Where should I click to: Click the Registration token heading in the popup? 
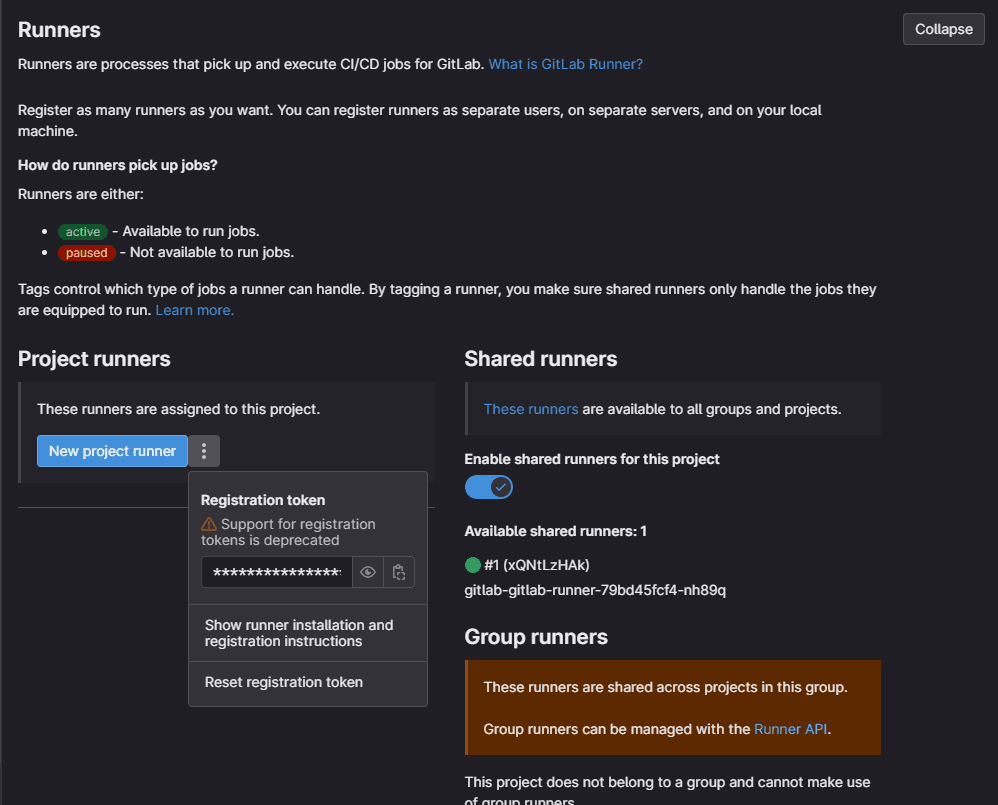coord(263,500)
